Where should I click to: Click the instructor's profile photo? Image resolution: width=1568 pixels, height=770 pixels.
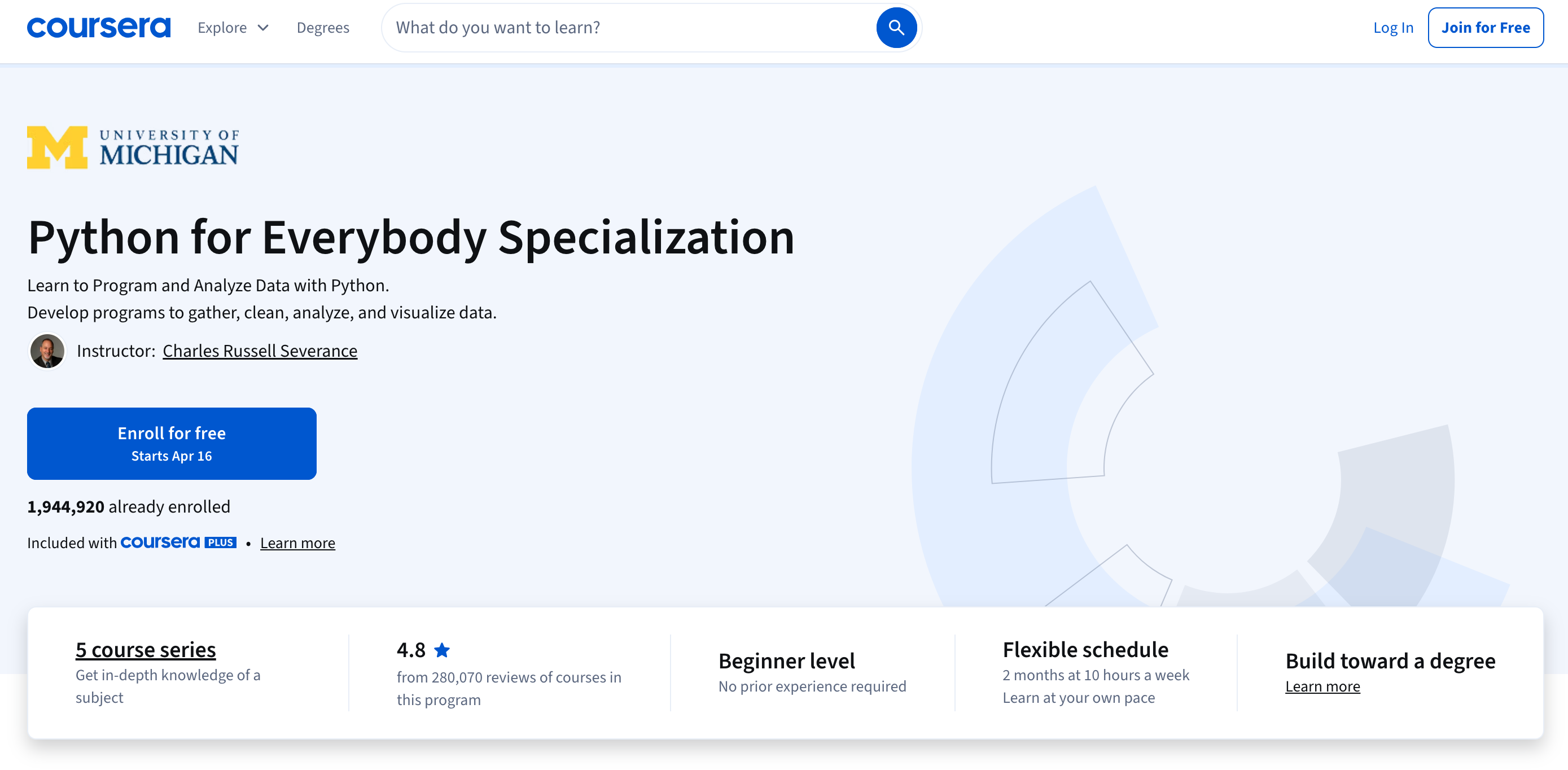click(x=47, y=351)
